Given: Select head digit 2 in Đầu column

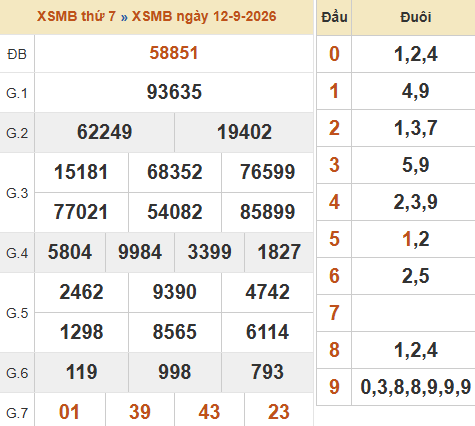Looking at the screenshot, I should coord(334,128).
